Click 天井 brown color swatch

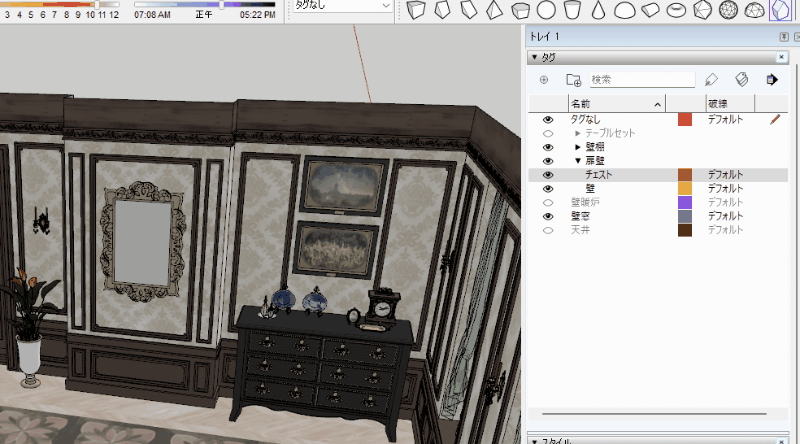click(685, 230)
